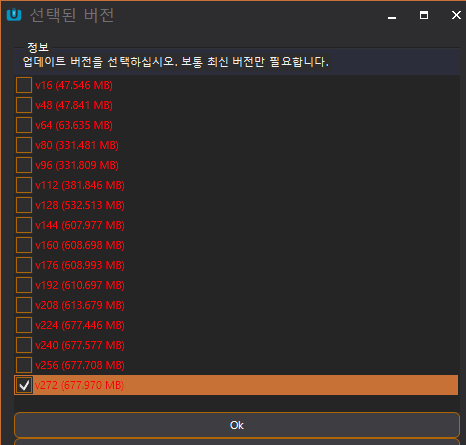Screen dimensions: 466x445
Task: Select the v192 (610.697 MB) checkbox
Action: [24, 285]
